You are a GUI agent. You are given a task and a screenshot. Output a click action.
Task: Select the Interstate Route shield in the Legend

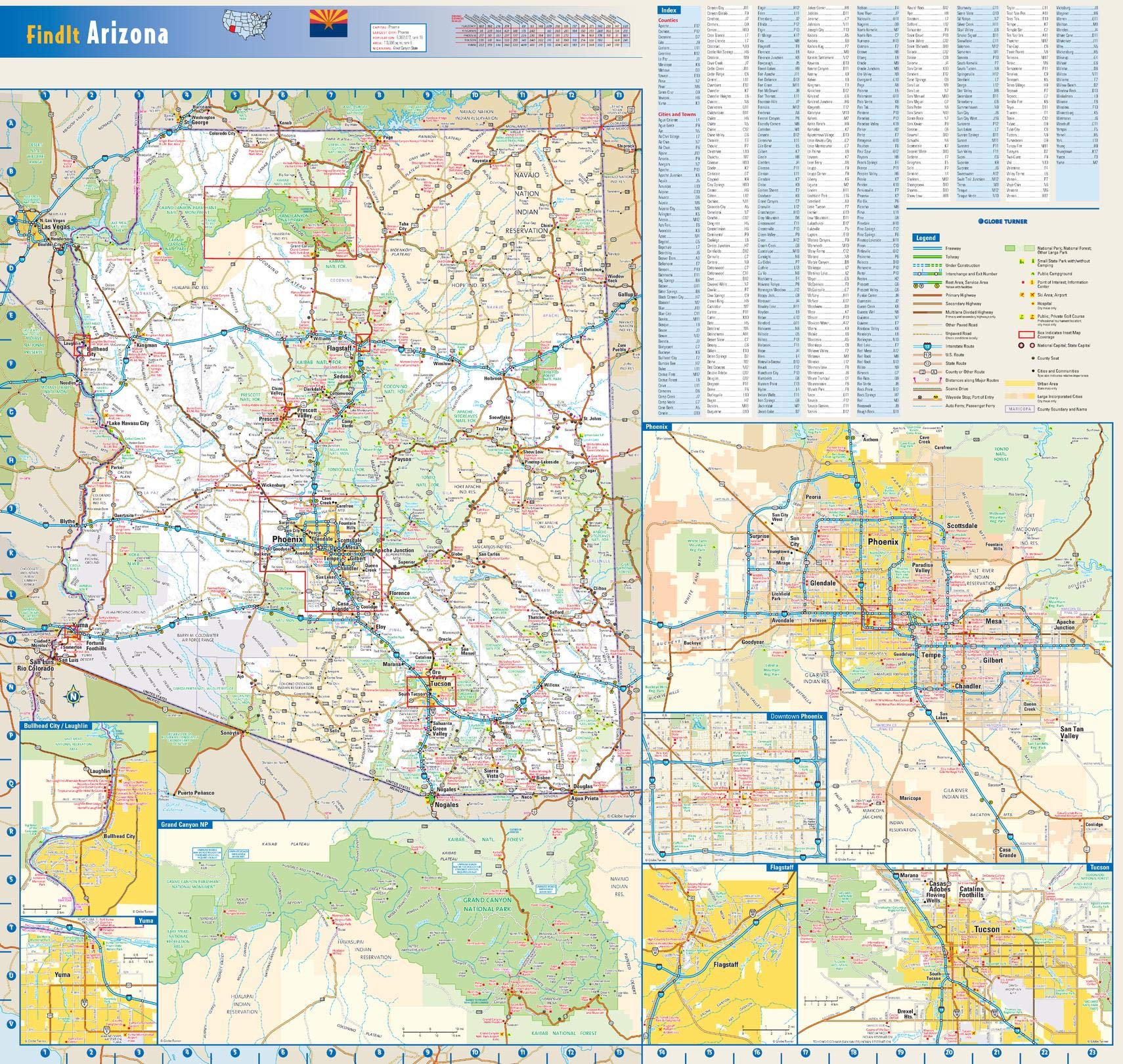pos(927,346)
